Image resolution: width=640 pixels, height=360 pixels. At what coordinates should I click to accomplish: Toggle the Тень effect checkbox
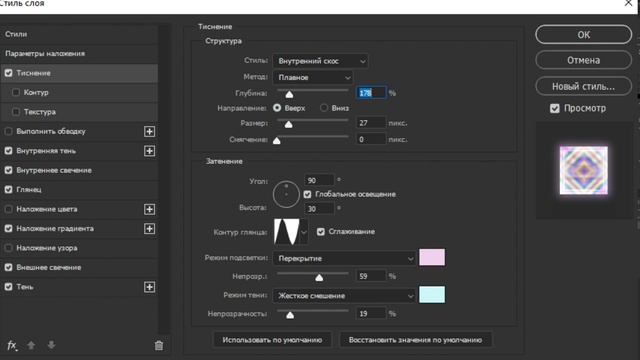[x=9, y=287]
